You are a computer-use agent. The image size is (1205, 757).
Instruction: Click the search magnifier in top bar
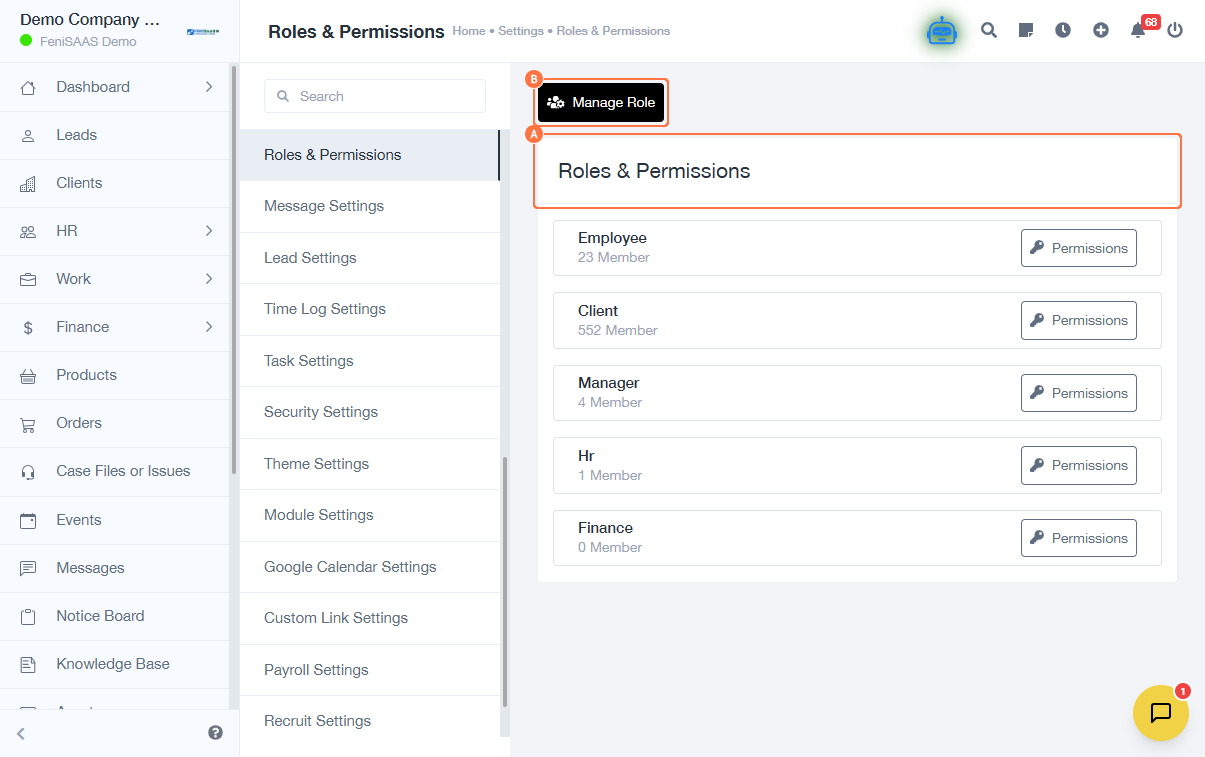pyautogui.click(x=989, y=30)
